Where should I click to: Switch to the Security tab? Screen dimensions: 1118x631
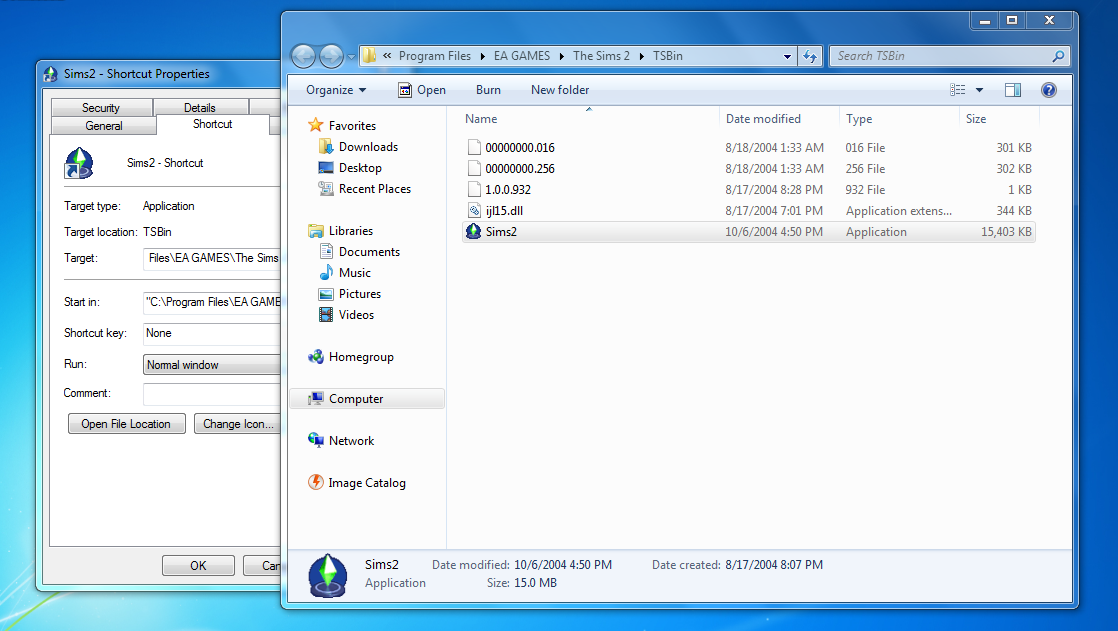101,107
